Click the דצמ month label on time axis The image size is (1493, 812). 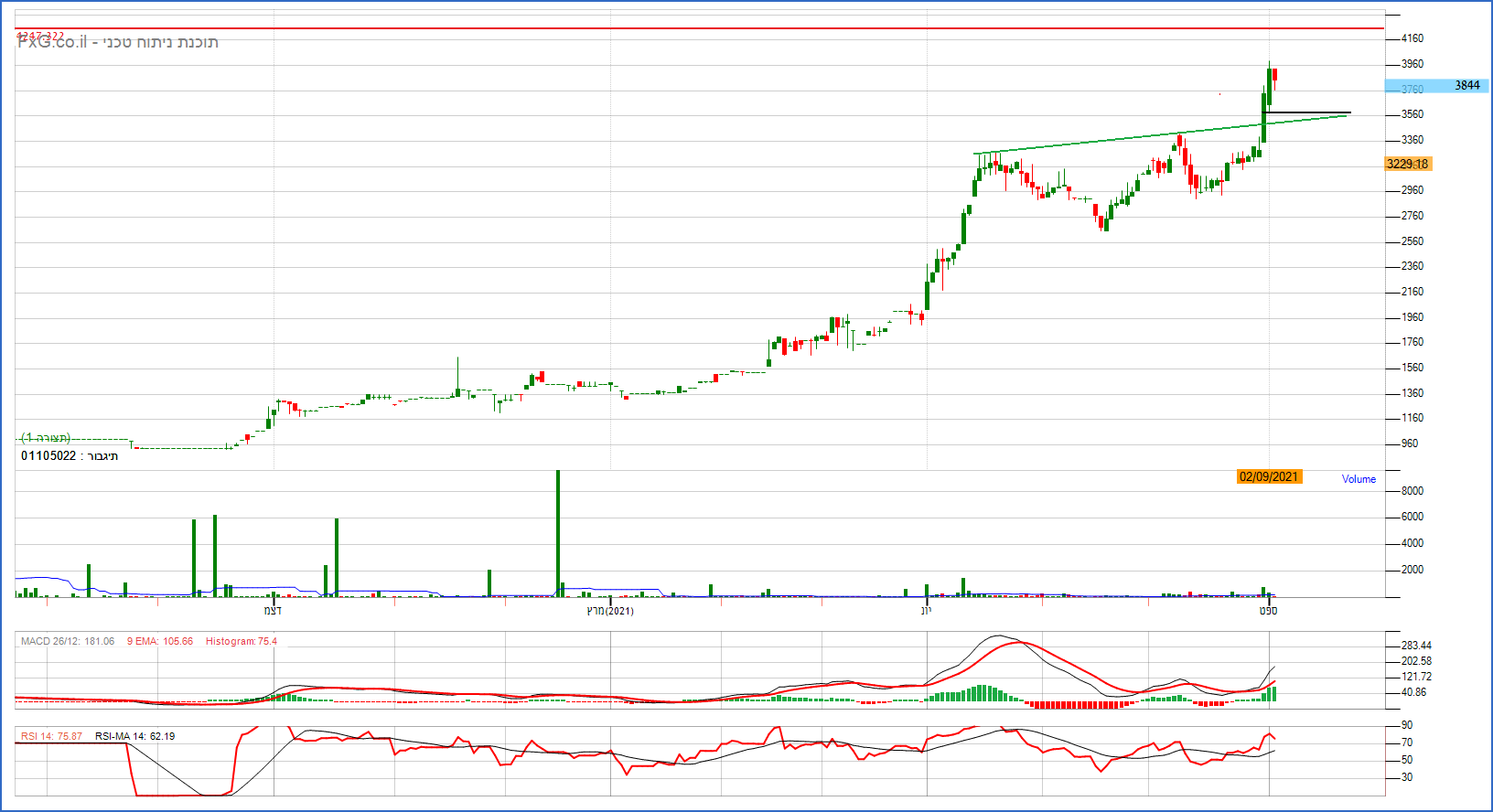(x=273, y=611)
